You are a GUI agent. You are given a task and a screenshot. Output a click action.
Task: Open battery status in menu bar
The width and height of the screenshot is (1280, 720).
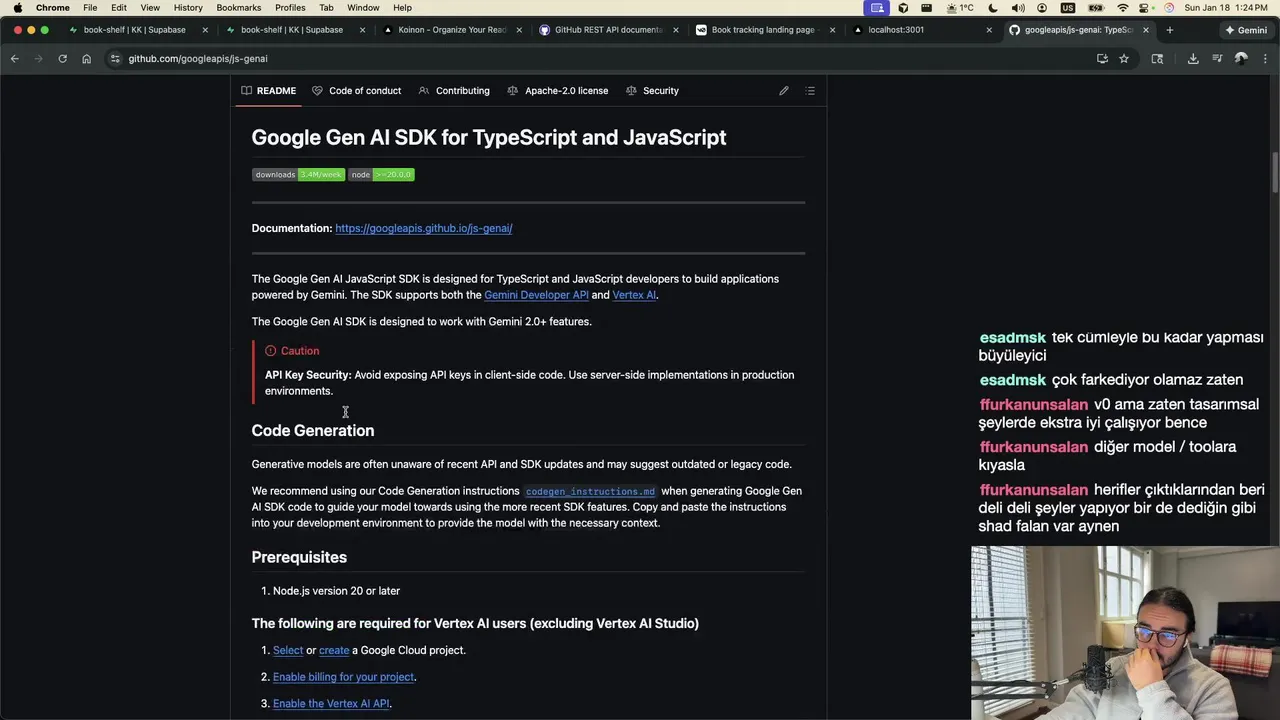[1095, 7]
